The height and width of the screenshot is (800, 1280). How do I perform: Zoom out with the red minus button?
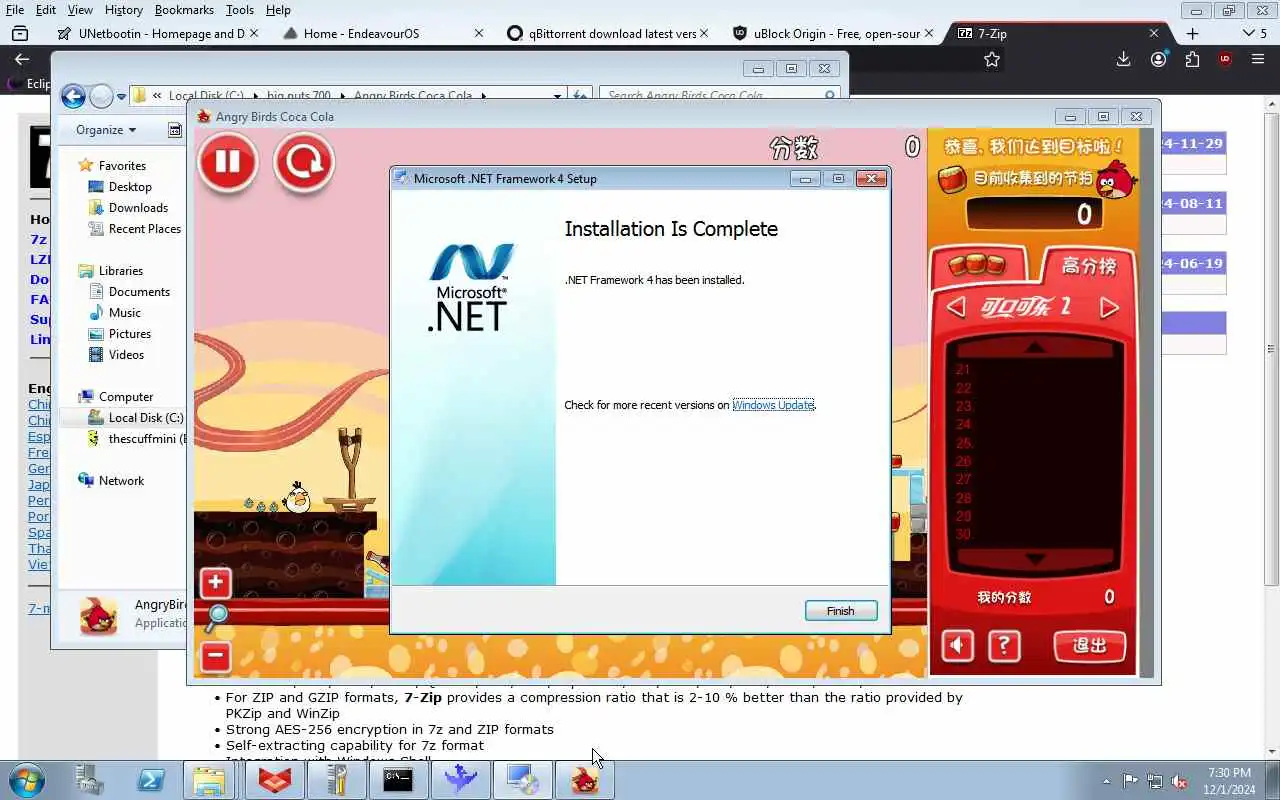(216, 657)
